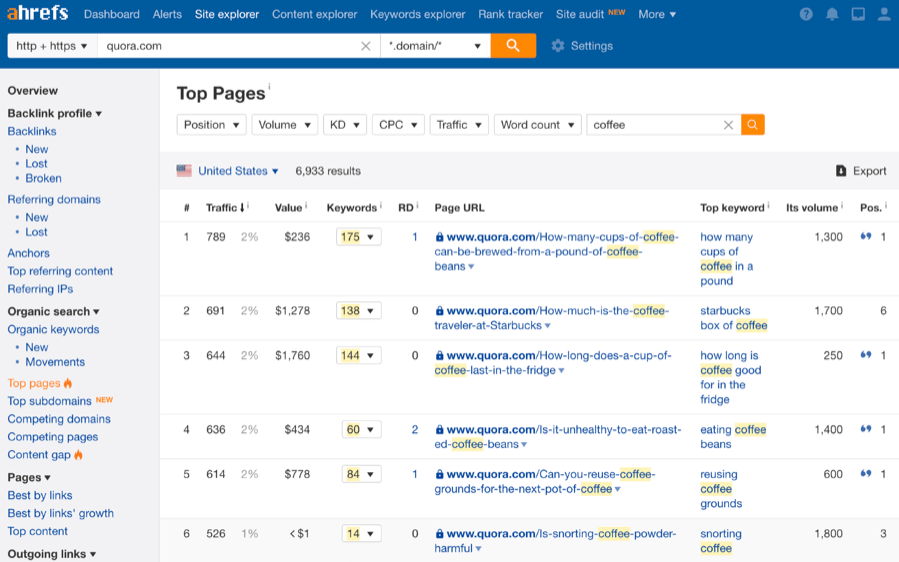Open Referring domains report
The height and width of the screenshot is (562, 899).
tap(54, 200)
